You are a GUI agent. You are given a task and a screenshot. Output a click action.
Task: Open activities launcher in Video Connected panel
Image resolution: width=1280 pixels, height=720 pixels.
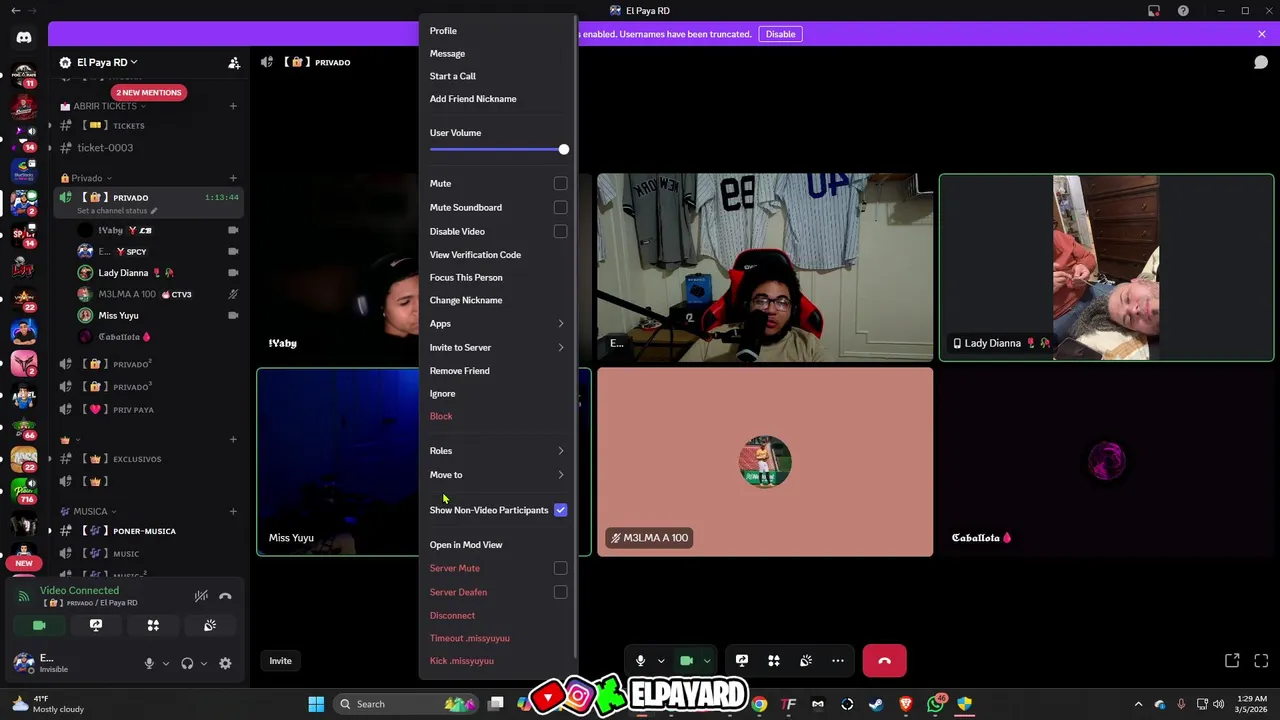point(153,625)
